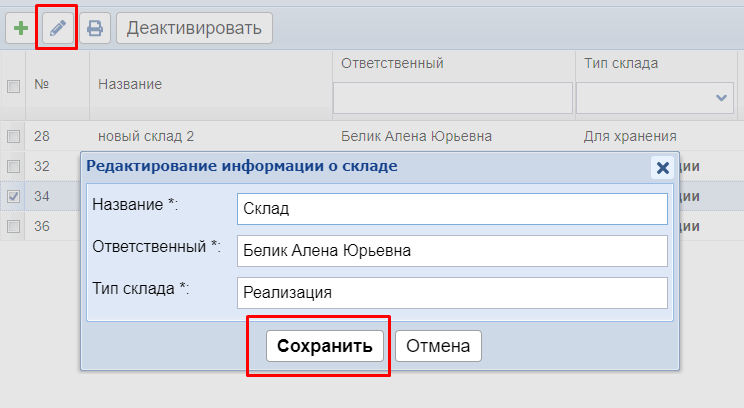Sort by the № column header

(42, 85)
